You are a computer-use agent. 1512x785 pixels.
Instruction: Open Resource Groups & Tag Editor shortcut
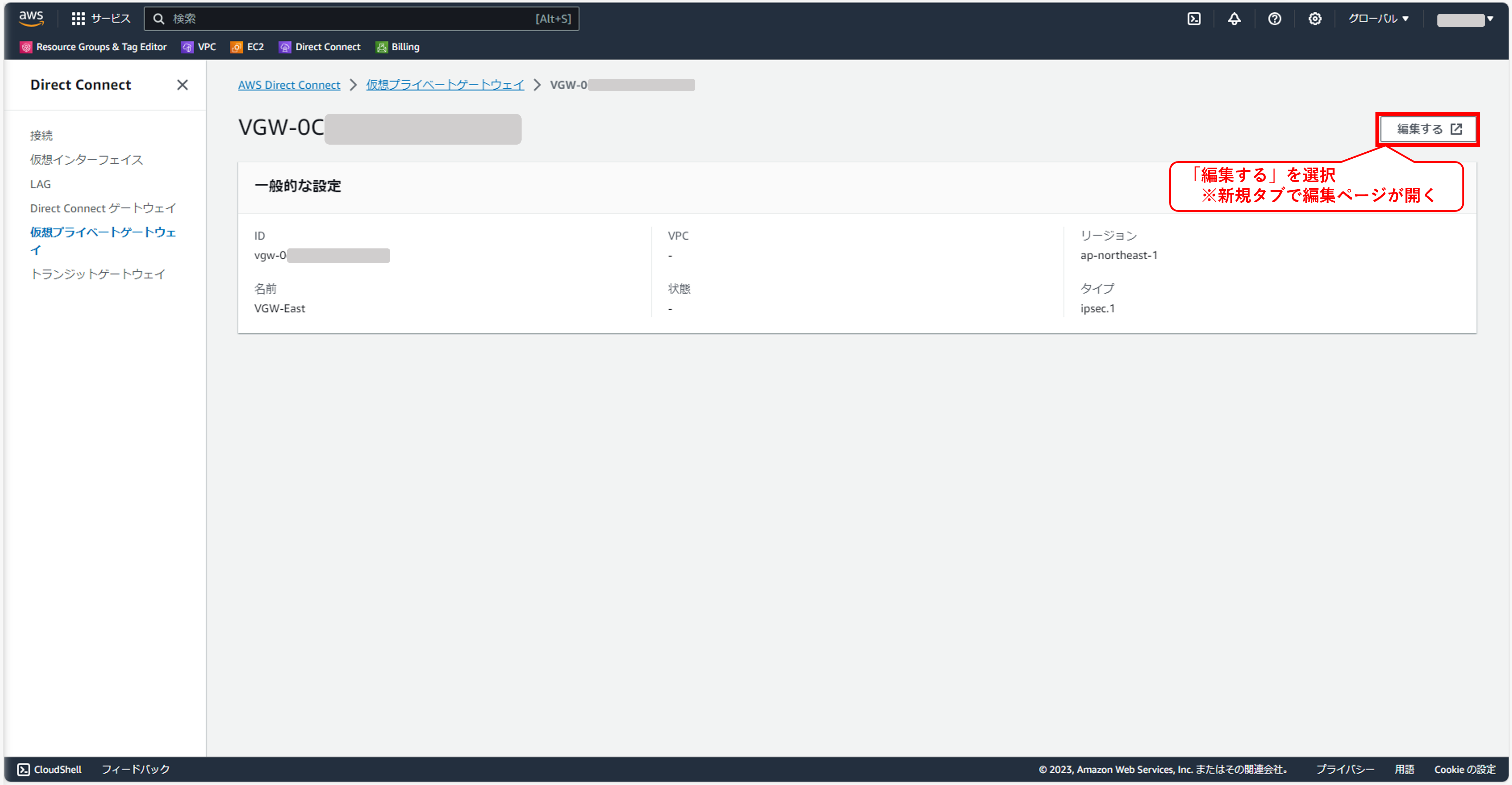click(94, 47)
